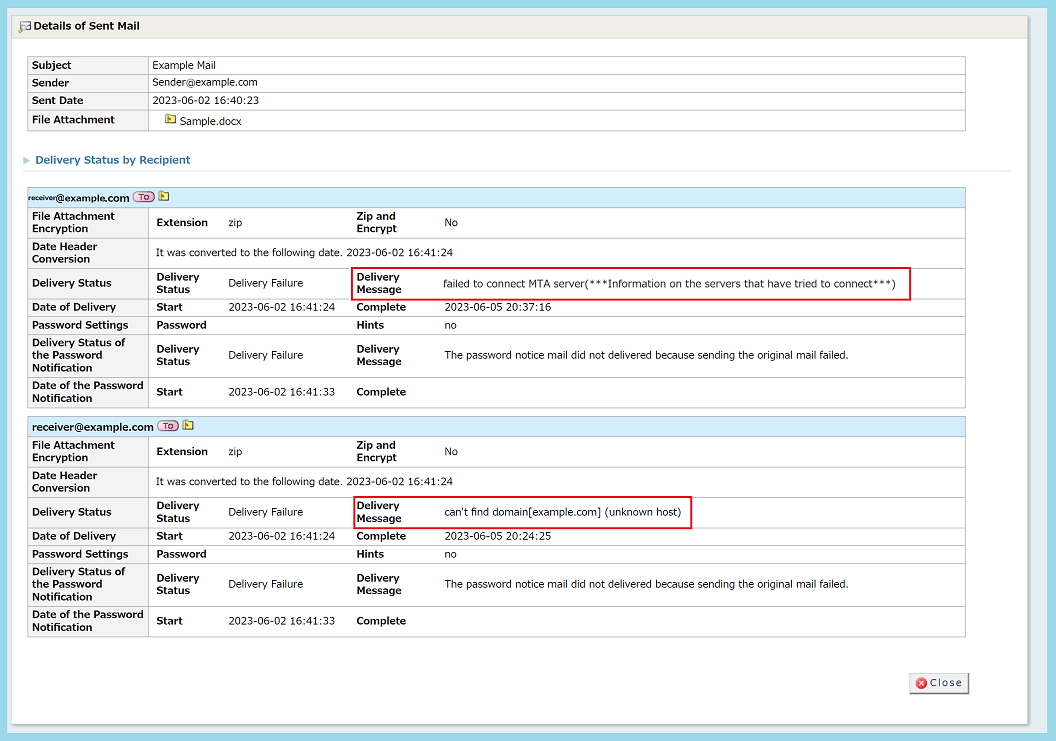Open the Sample.docx attachment link
1056x741 pixels.
coord(210,121)
